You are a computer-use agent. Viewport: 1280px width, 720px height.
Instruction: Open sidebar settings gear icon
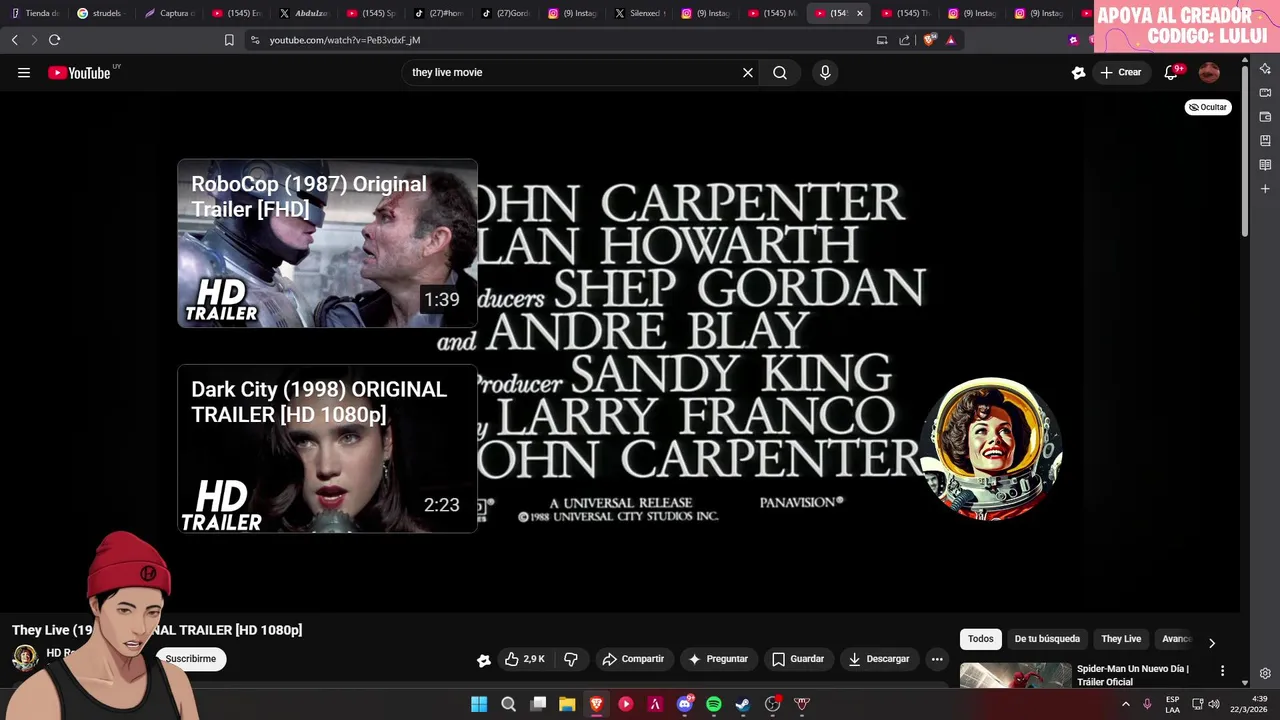1265,674
